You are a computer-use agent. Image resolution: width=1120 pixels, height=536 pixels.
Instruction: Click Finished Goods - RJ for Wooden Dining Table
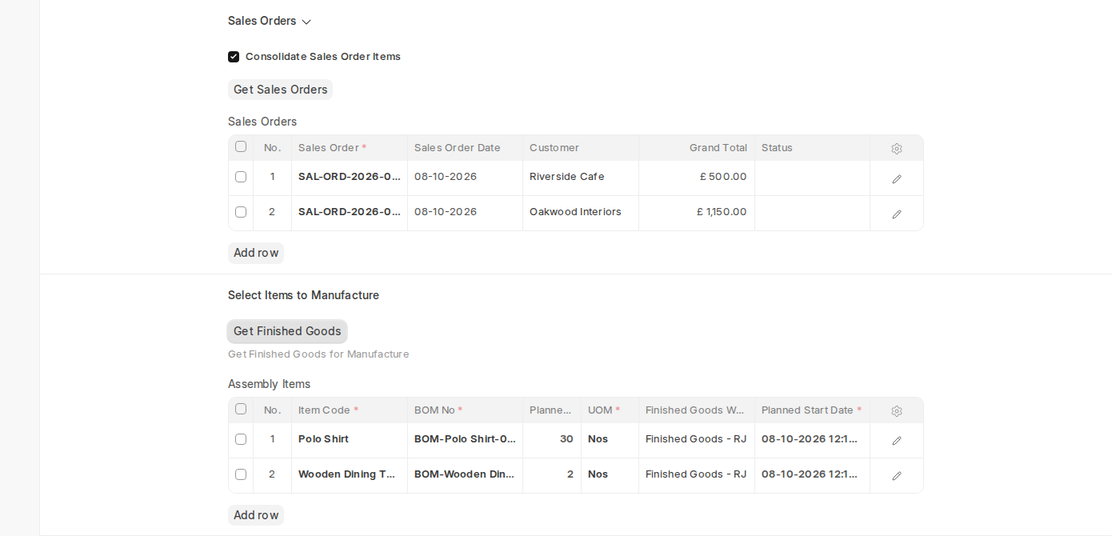coord(696,474)
